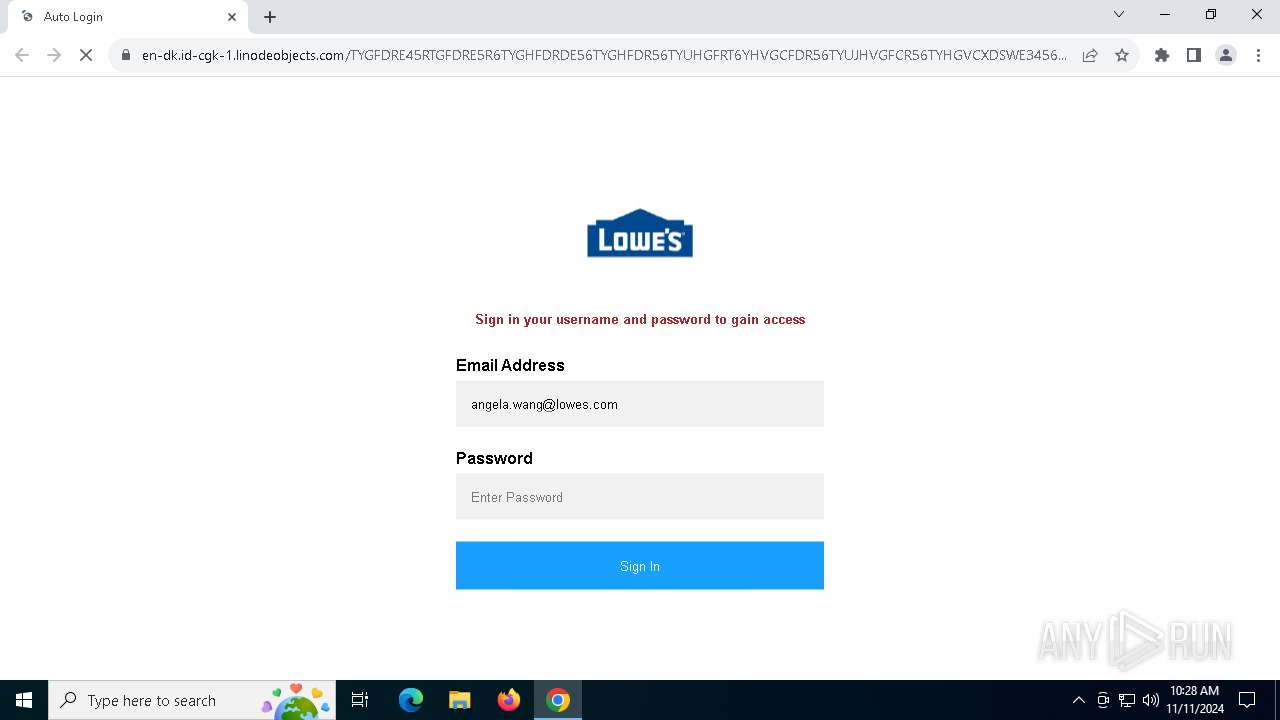This screenshot has width=1280, height=720.
Task: Stop loading the page
Action: pyautogui.click(x=86, y=55)
